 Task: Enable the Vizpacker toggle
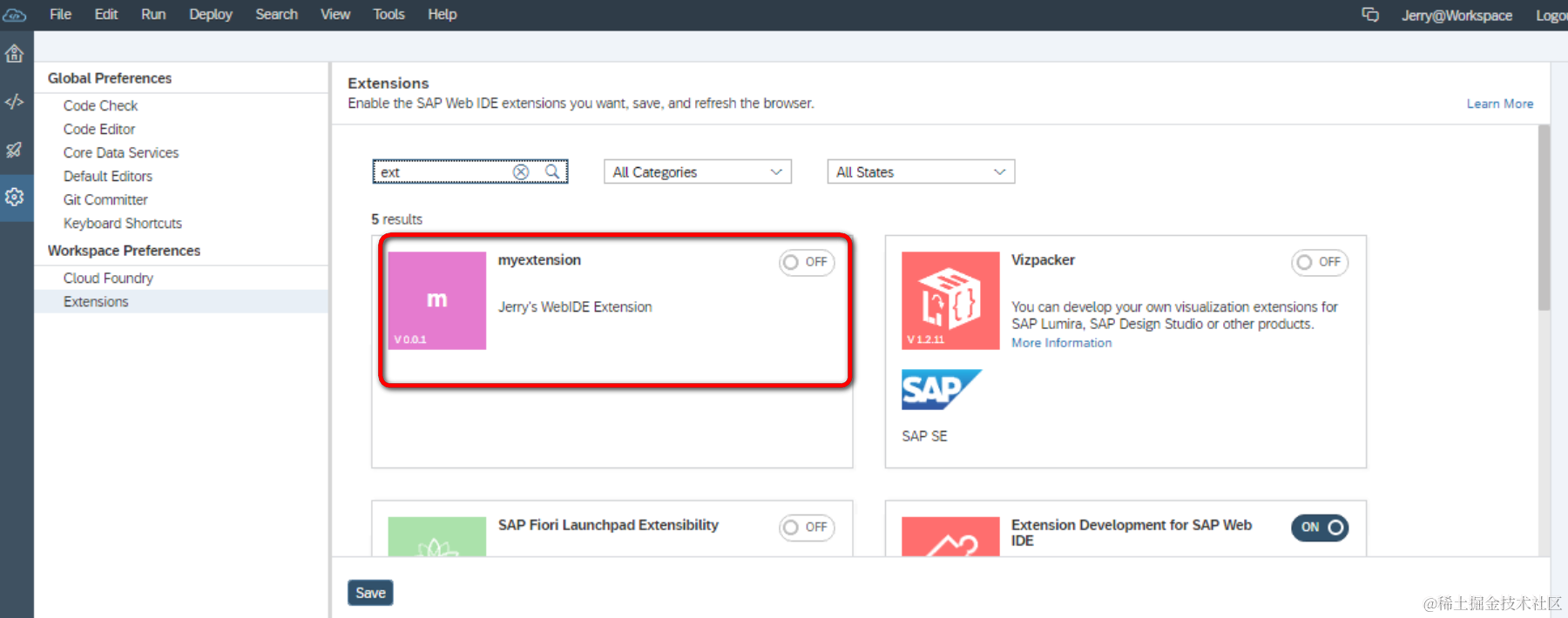point(1320,262)
